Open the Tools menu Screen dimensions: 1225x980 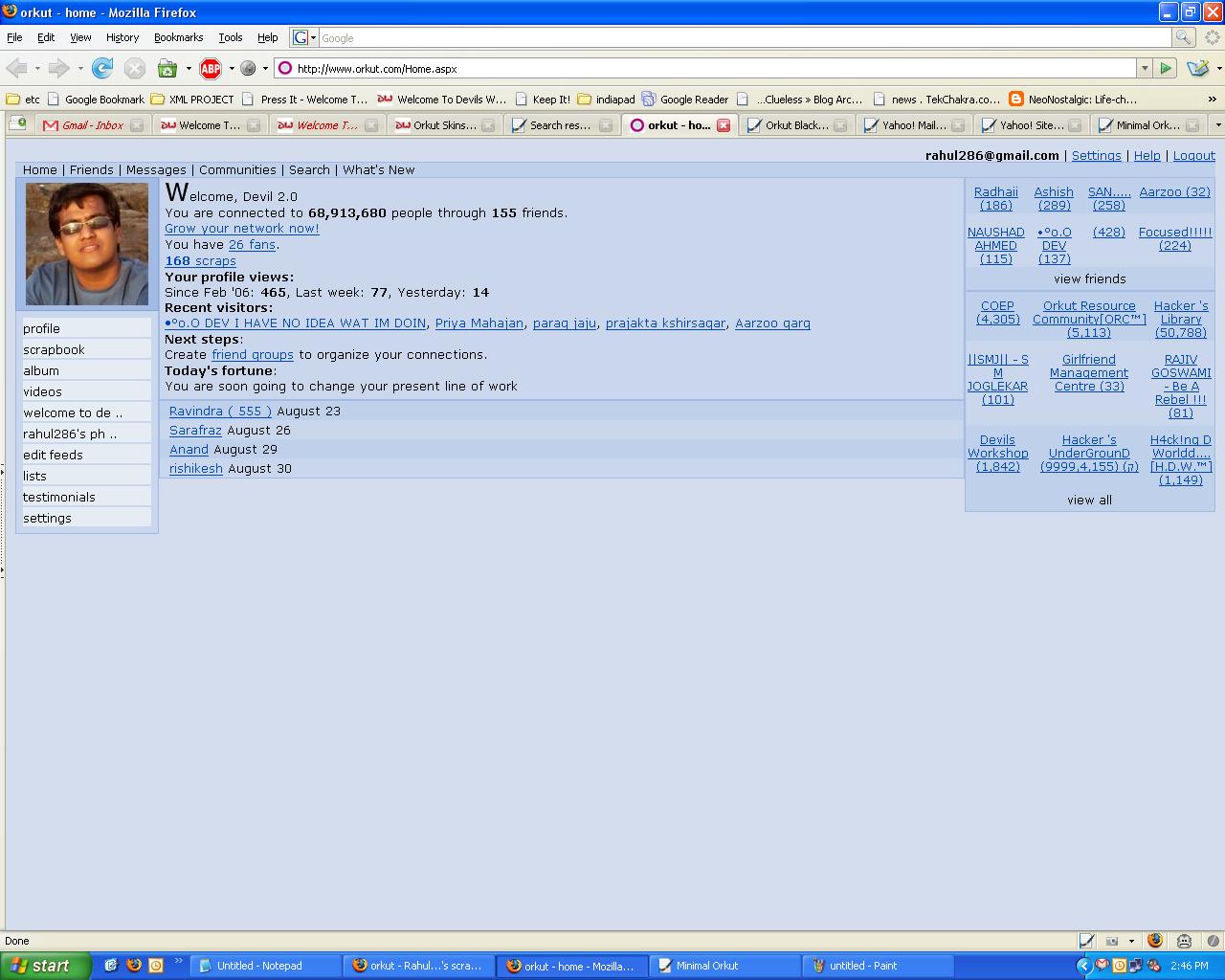click(231, 37)
